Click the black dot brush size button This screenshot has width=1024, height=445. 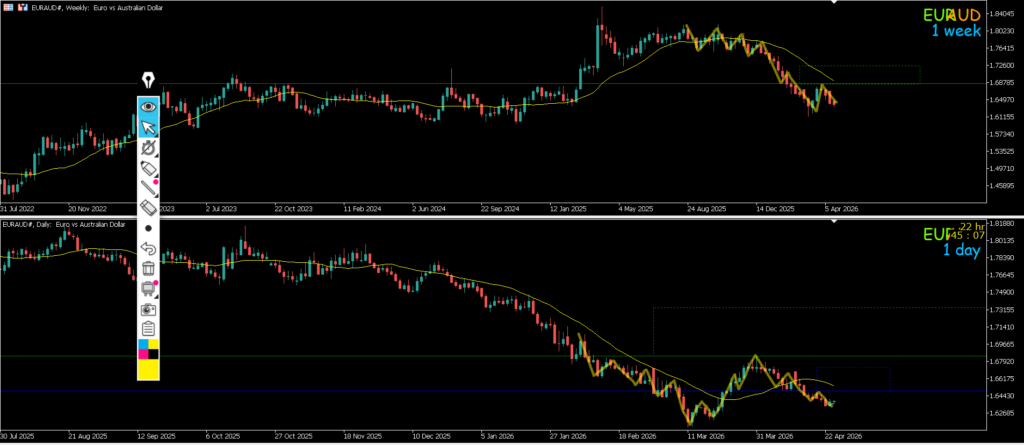[148, 228]
